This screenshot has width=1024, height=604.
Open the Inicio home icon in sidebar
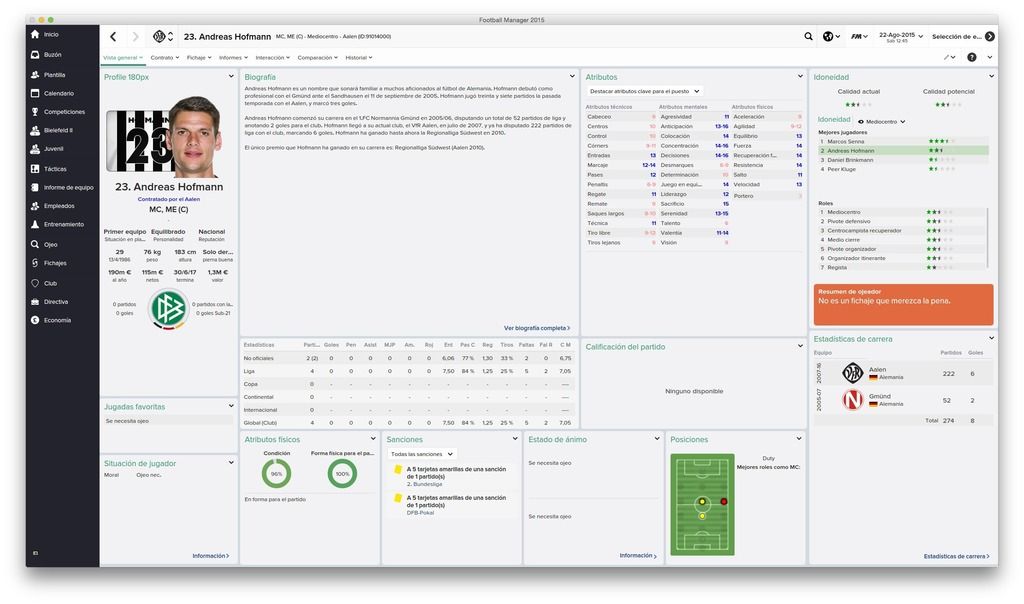[x=35, y=34]
